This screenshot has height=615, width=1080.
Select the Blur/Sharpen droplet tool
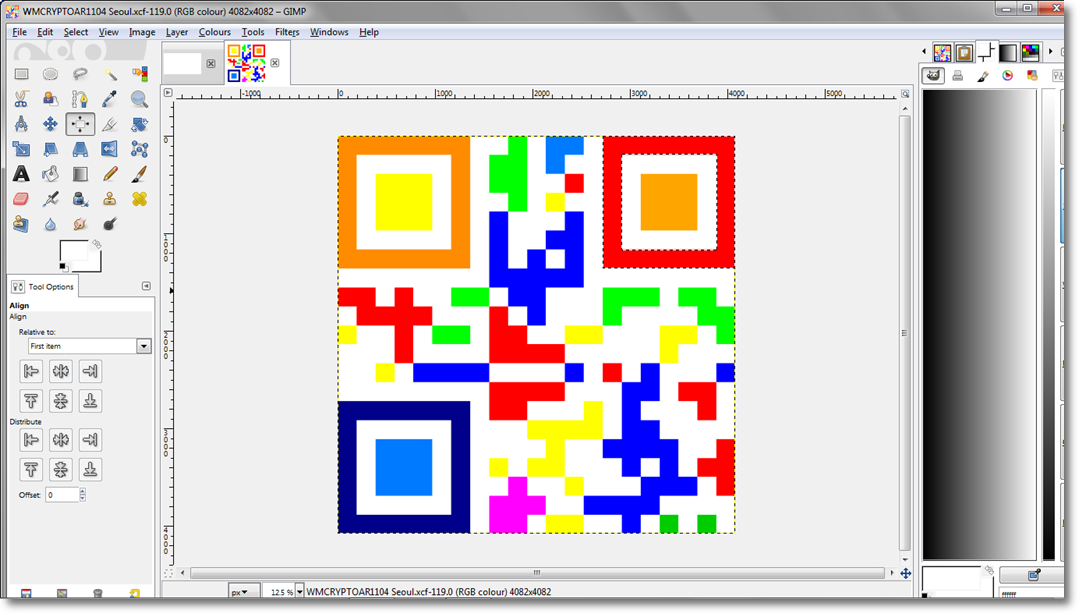point(50,224)
